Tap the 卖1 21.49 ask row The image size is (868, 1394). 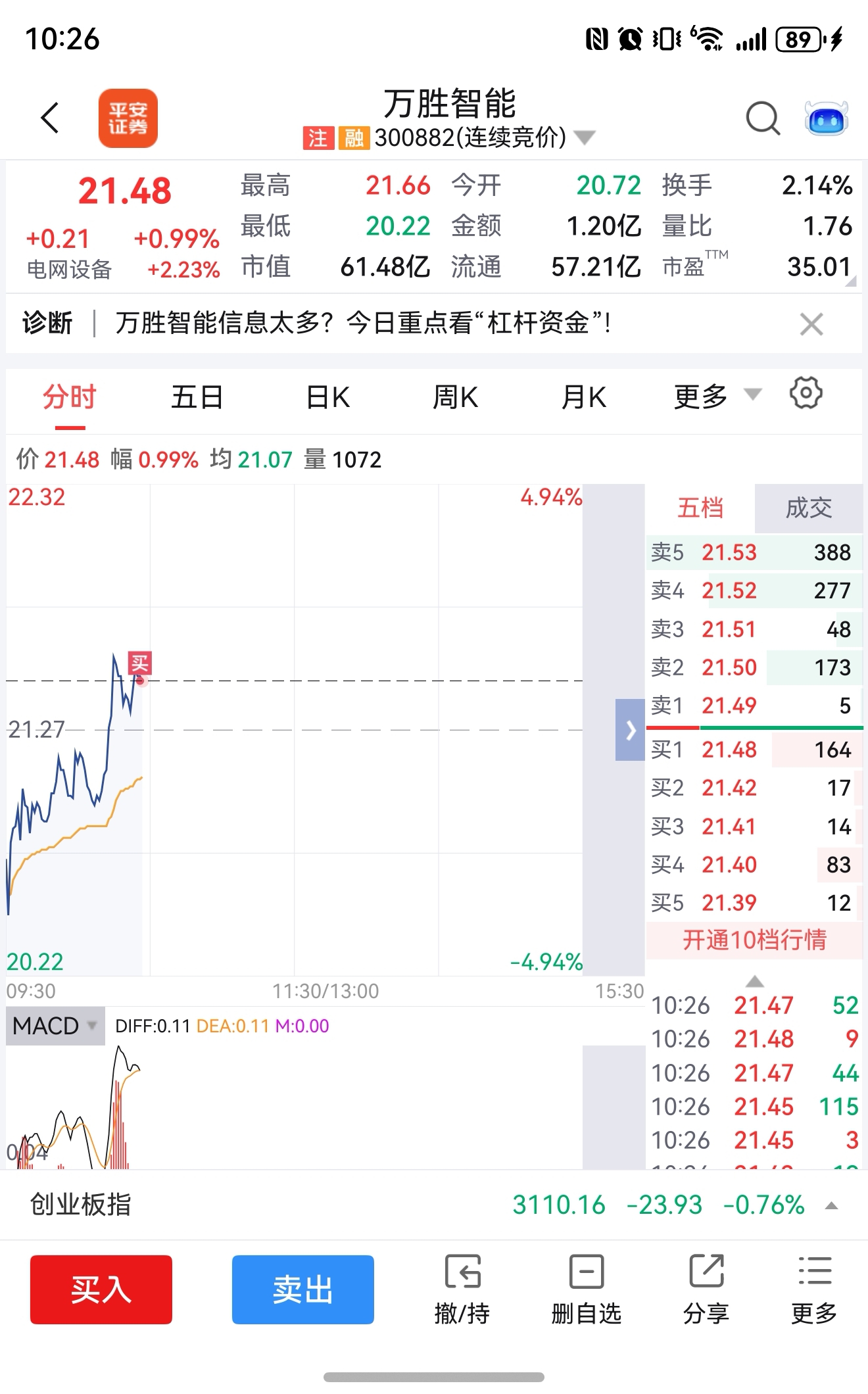754,706
